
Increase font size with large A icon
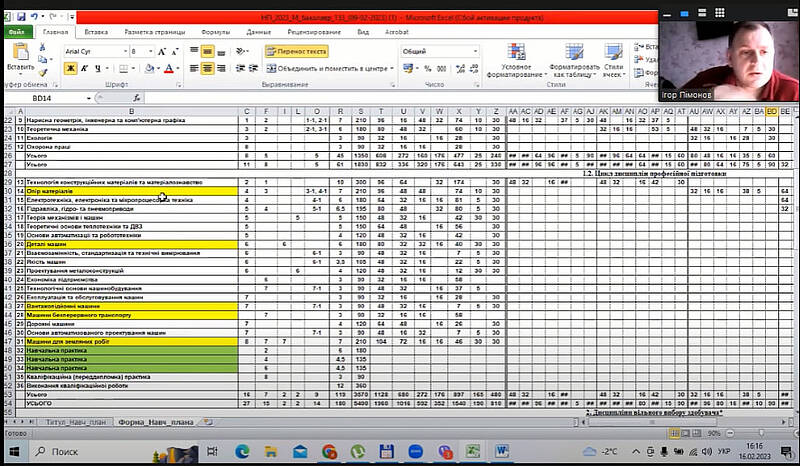point(162,52)
